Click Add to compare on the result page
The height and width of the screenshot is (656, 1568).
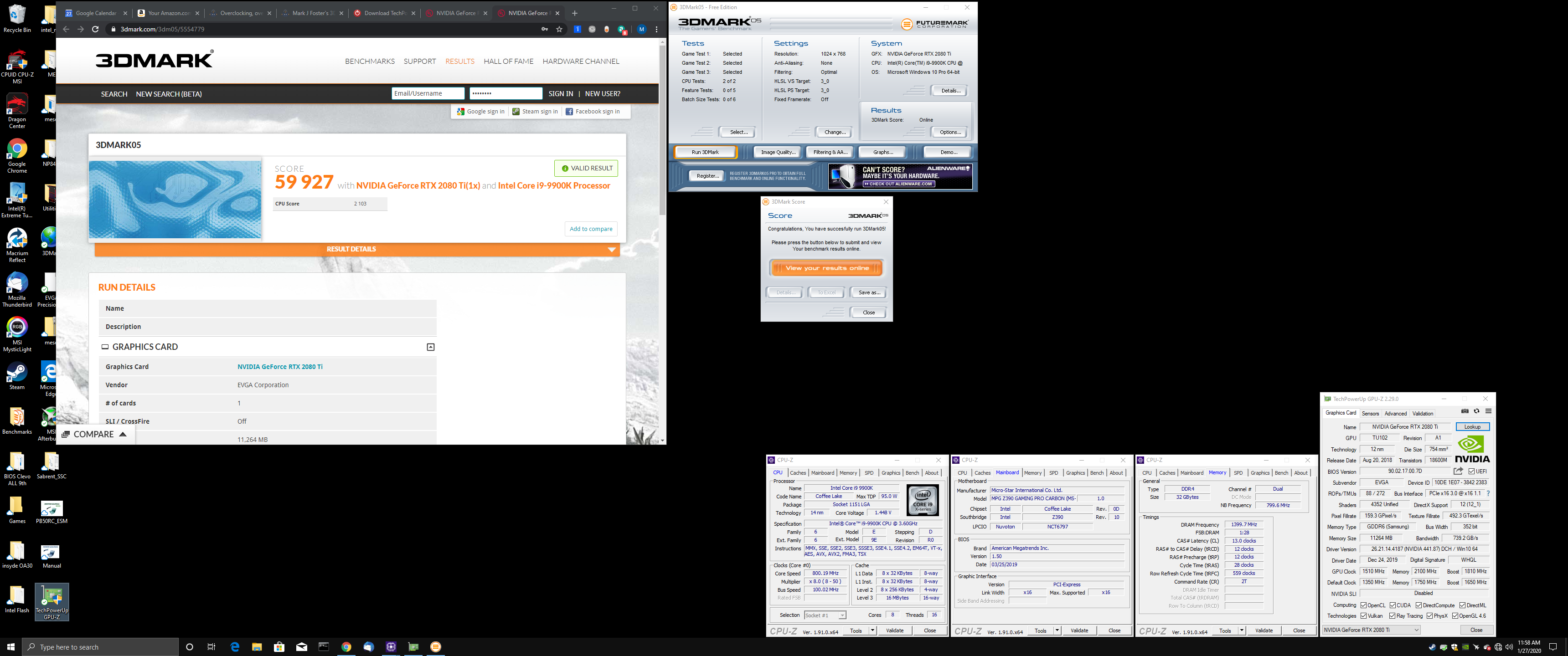click(x=591, y=229)
